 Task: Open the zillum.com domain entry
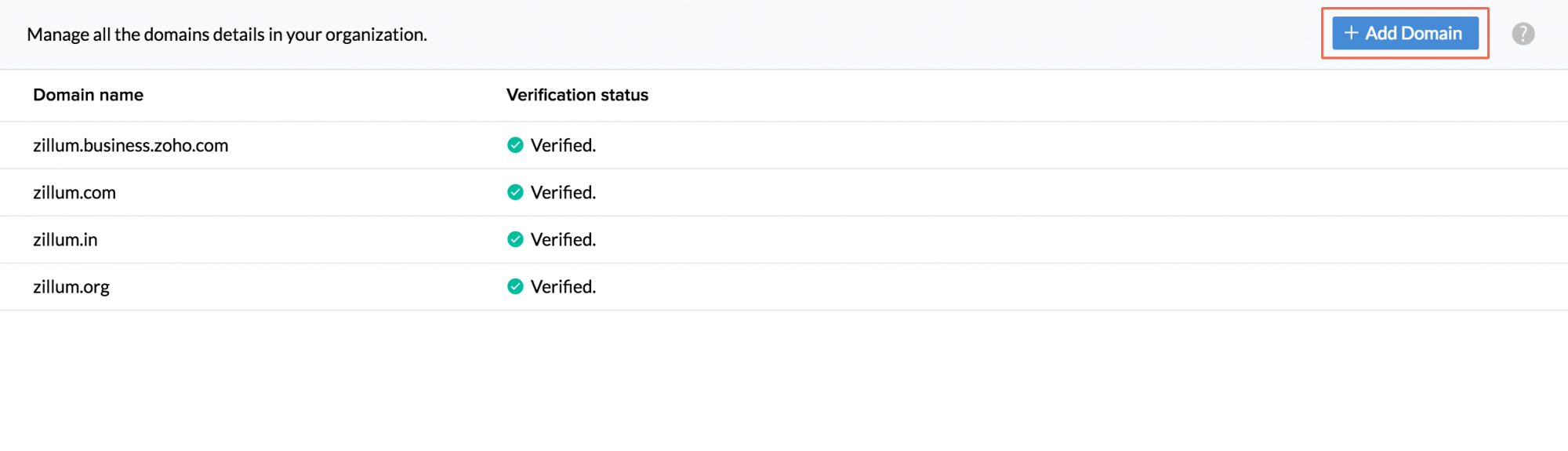[74, 192]
